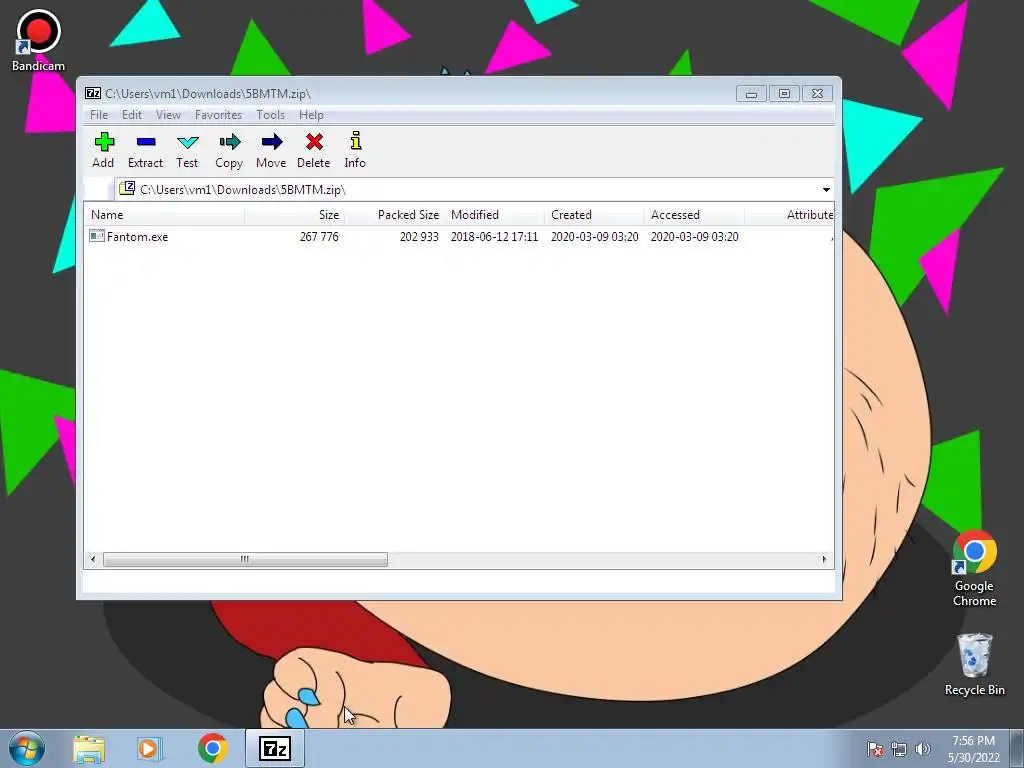Select the Fantom.exe file icon
The width and height of the screenshot is (1024, 768).
coord(97,236)
